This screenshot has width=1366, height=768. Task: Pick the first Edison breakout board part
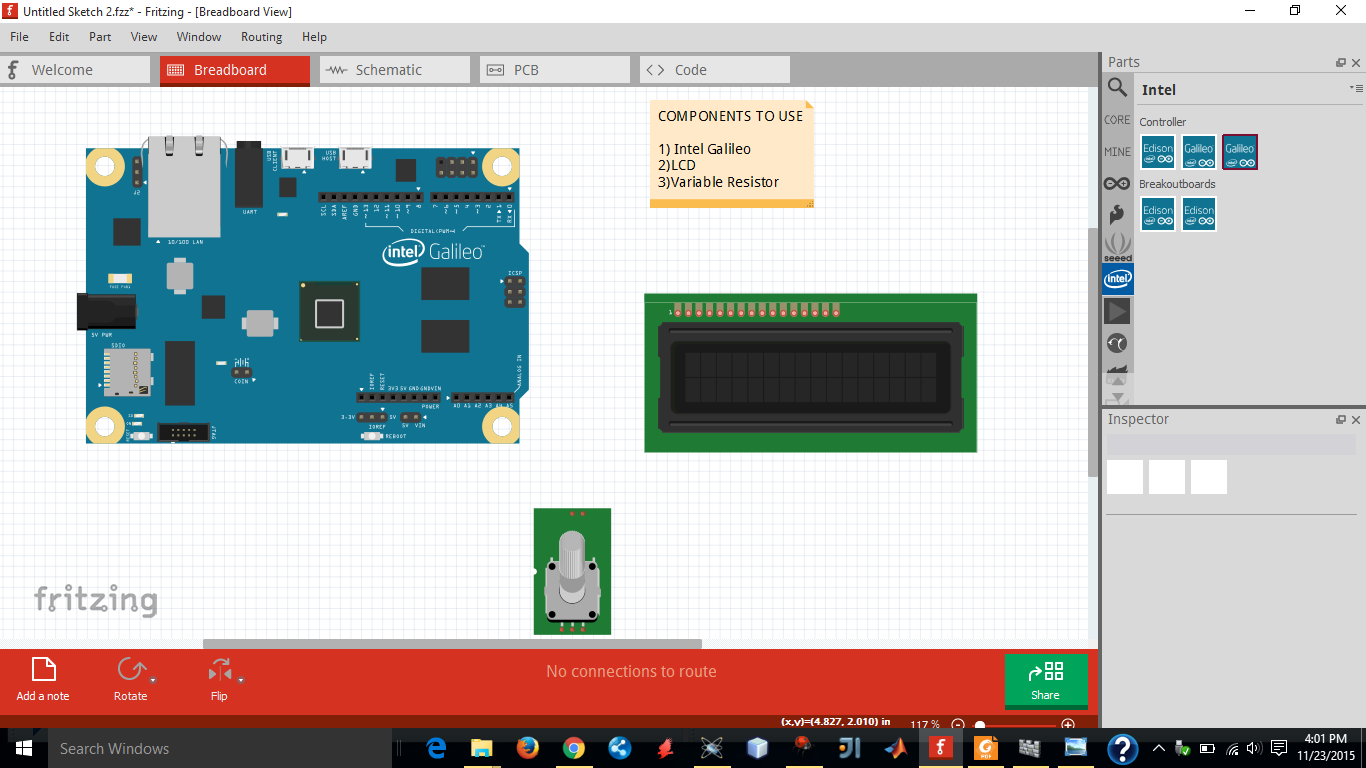(1158, 214)
